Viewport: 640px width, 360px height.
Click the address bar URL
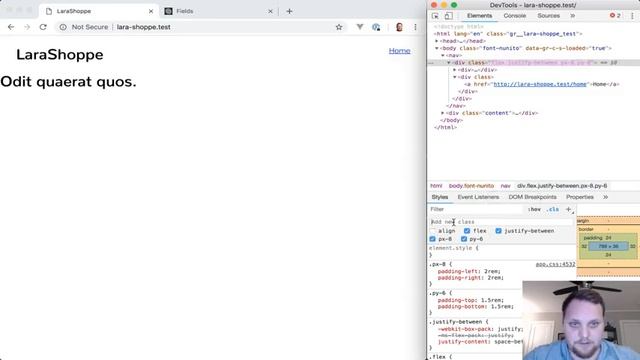click(143, 27)
